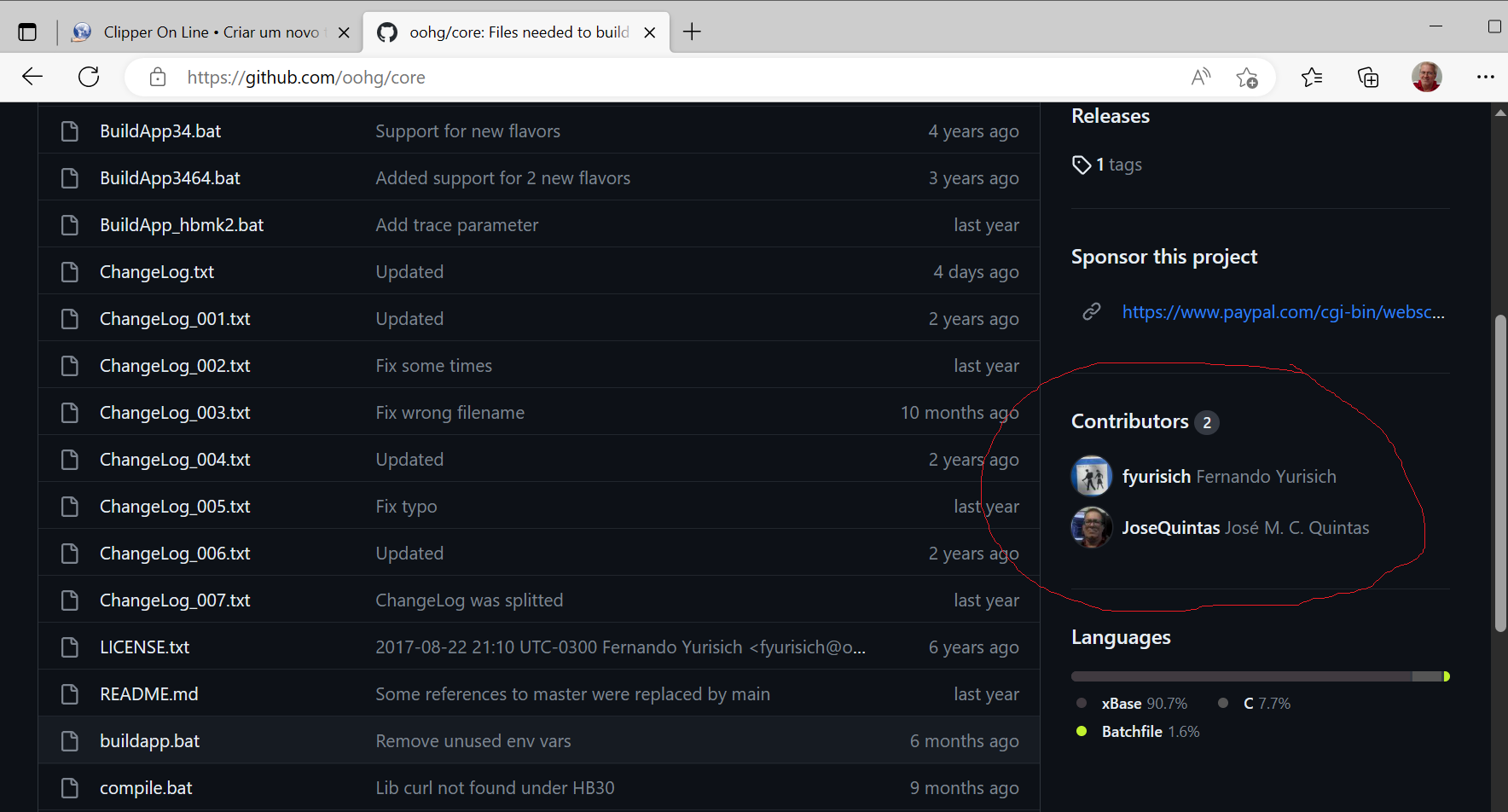The width and height of the screenshot is (1508, 812).
Task: Open the BuildApp_hbmk2.bat file
Action: pyautogui.click(x=182, y=225)
